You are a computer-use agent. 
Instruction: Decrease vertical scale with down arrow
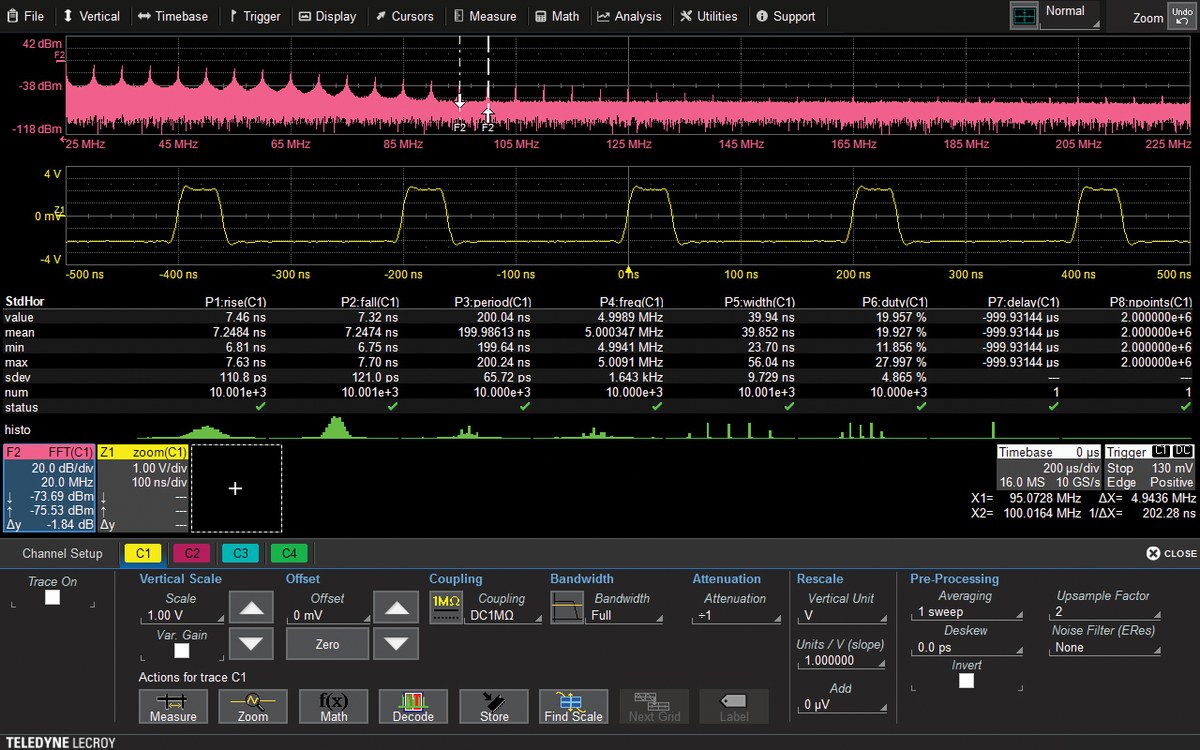click(252, 644)
